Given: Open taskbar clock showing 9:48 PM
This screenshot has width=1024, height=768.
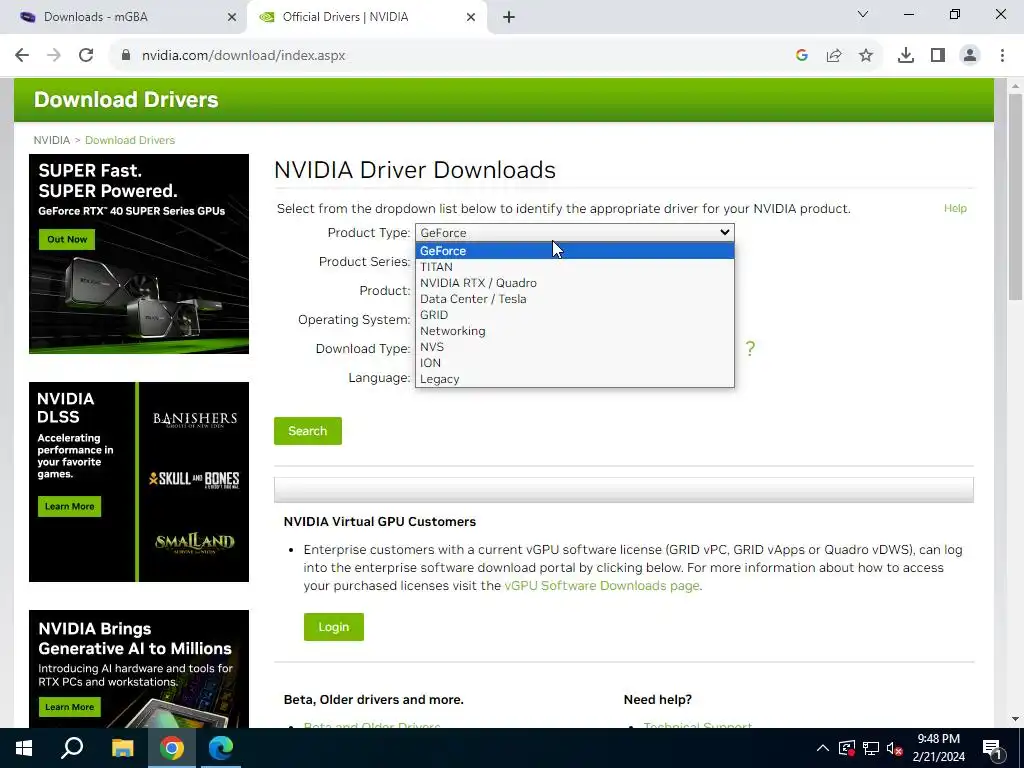Looking at the screenshot, I should point(938,748).
